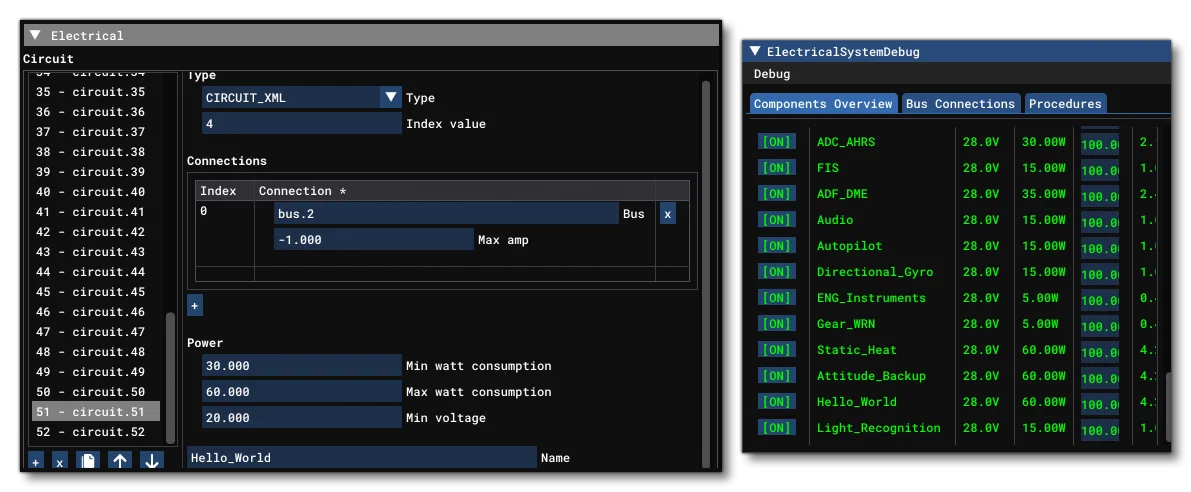The width and height of the screenshot is (1191, 492).
Task: Add a connection with plus under Connections table
Action: click(x=194, y=305)
